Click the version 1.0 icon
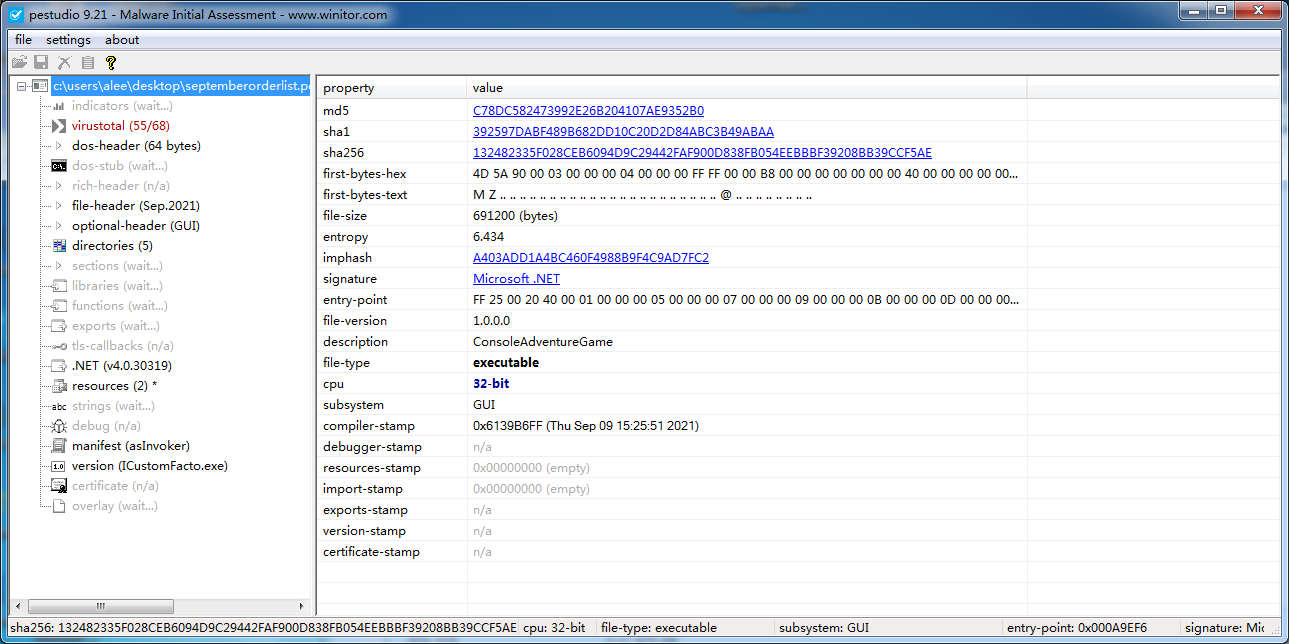 (x=59, y=466)
